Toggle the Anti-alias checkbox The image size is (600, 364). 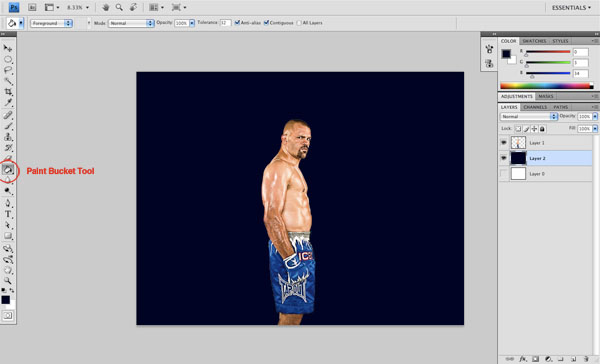click(x=237, y=23)
